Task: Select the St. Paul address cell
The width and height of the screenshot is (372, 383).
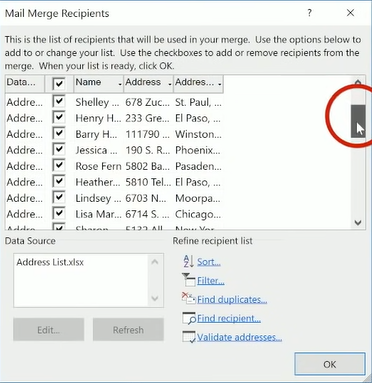Action: pyautogui.click(x=198, y=102)
